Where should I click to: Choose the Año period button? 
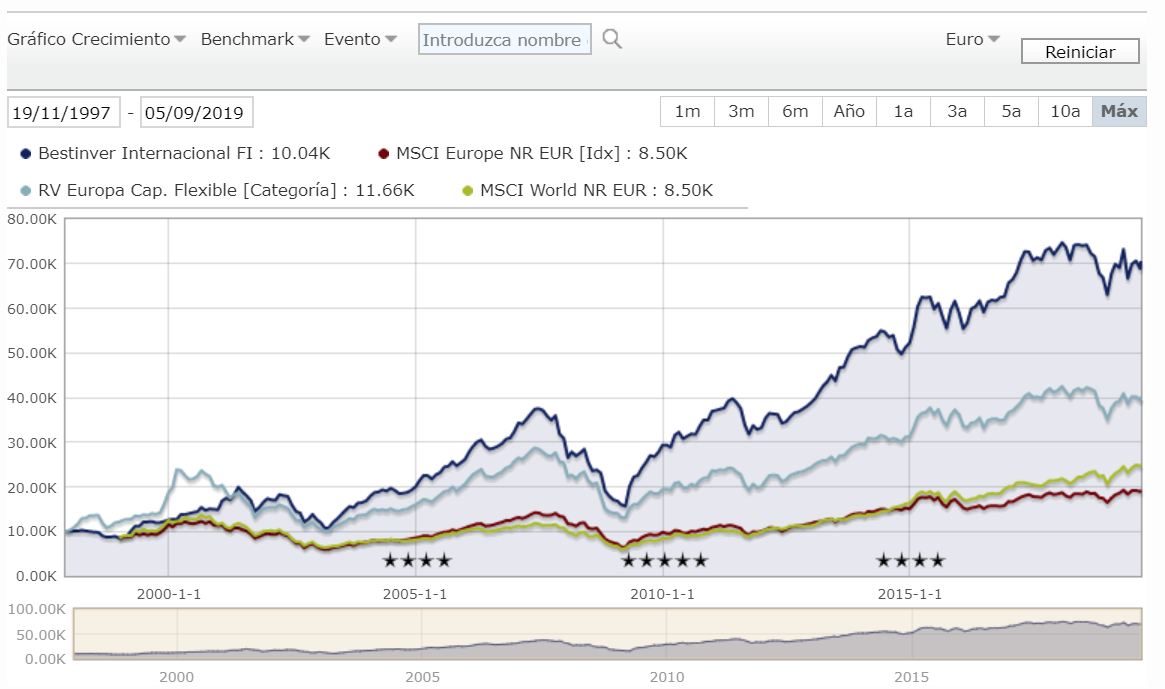(849, 112)
